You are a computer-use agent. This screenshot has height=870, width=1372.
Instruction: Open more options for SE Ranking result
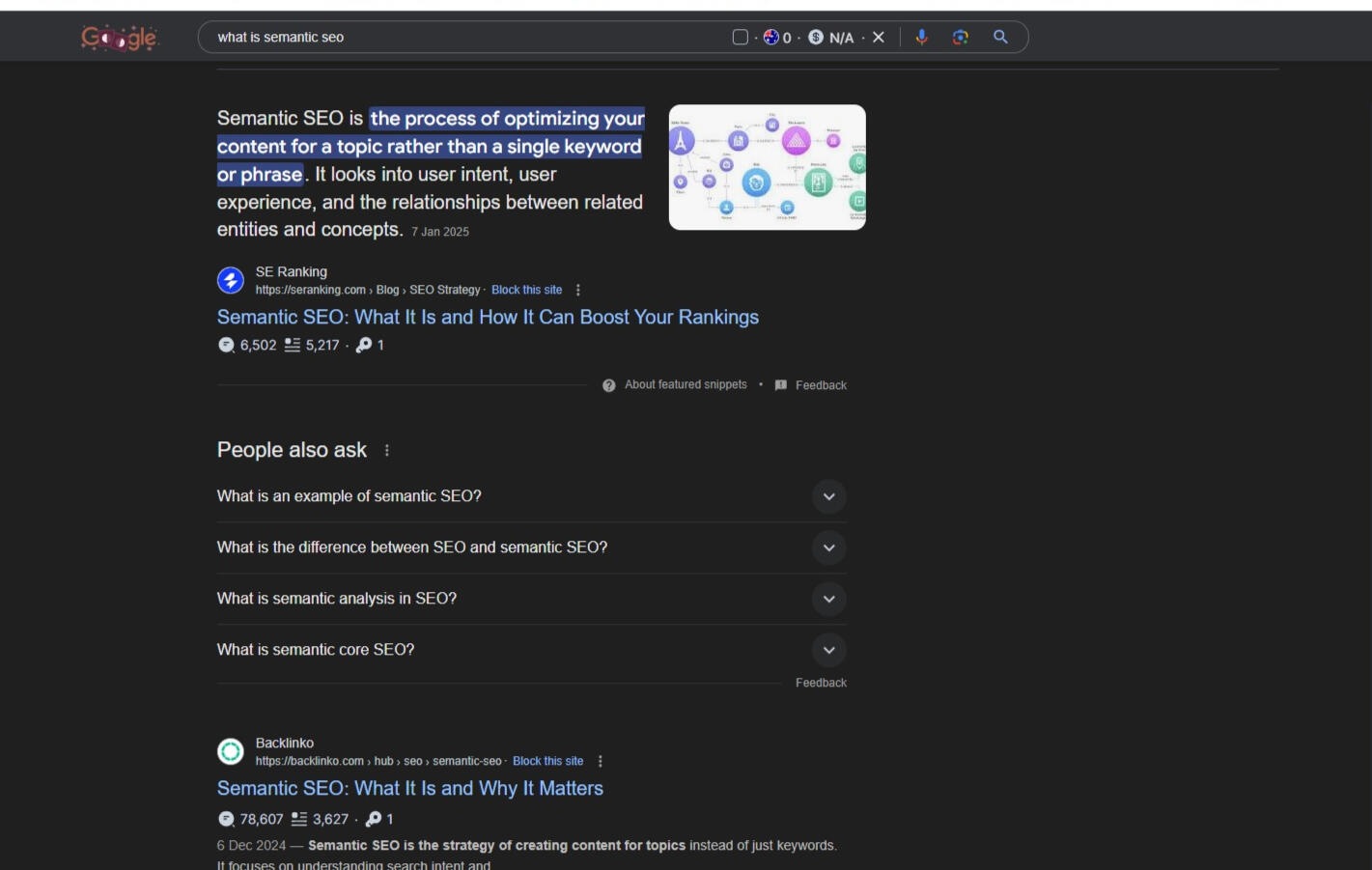point(578,290)
